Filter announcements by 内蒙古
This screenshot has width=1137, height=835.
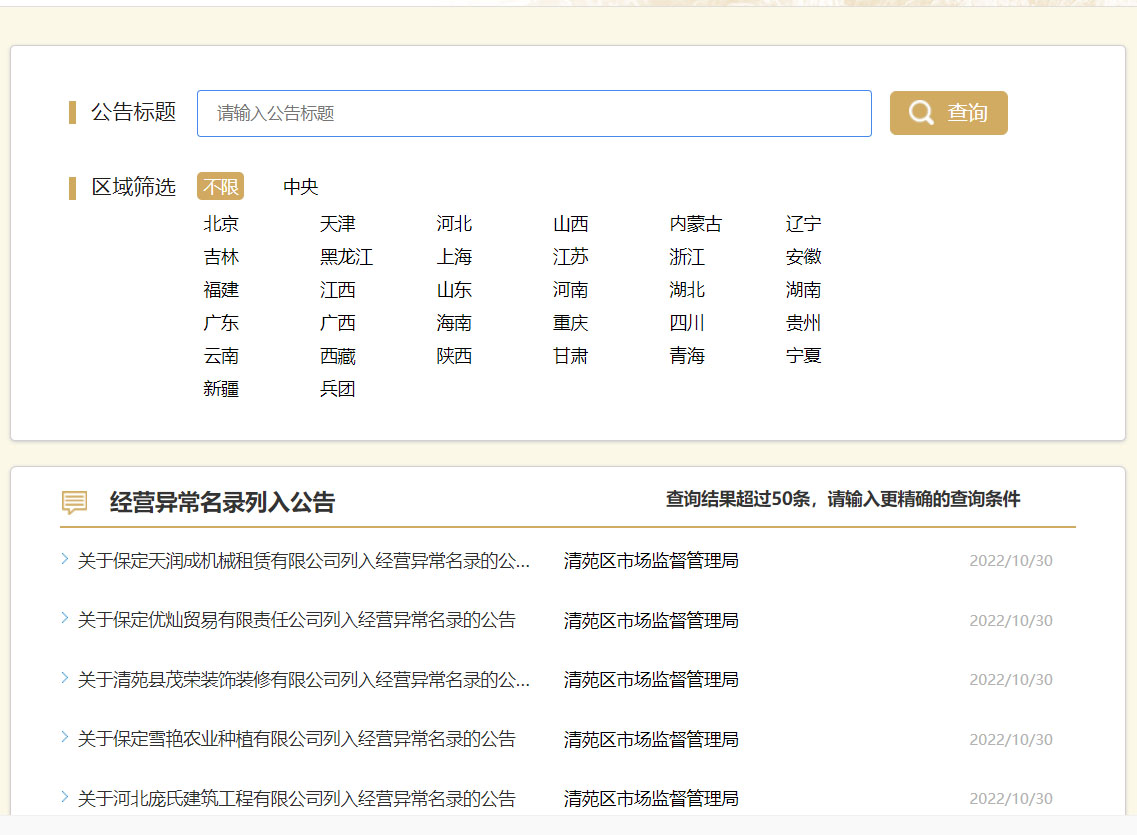pyautogui.click(x=696, y=224)
